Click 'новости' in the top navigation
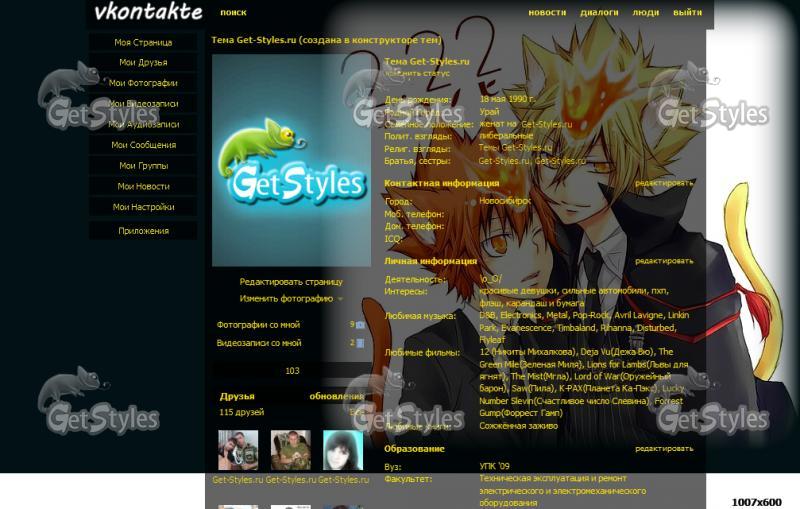 tap(547, 13)
